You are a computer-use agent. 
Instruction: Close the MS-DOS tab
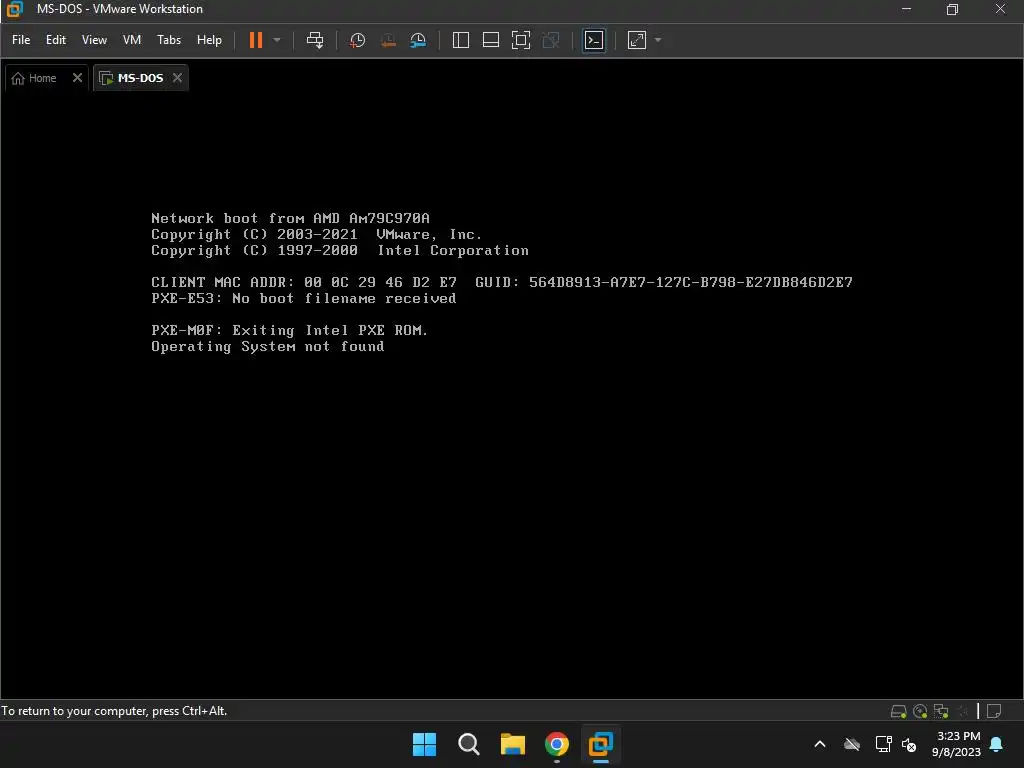177,78
